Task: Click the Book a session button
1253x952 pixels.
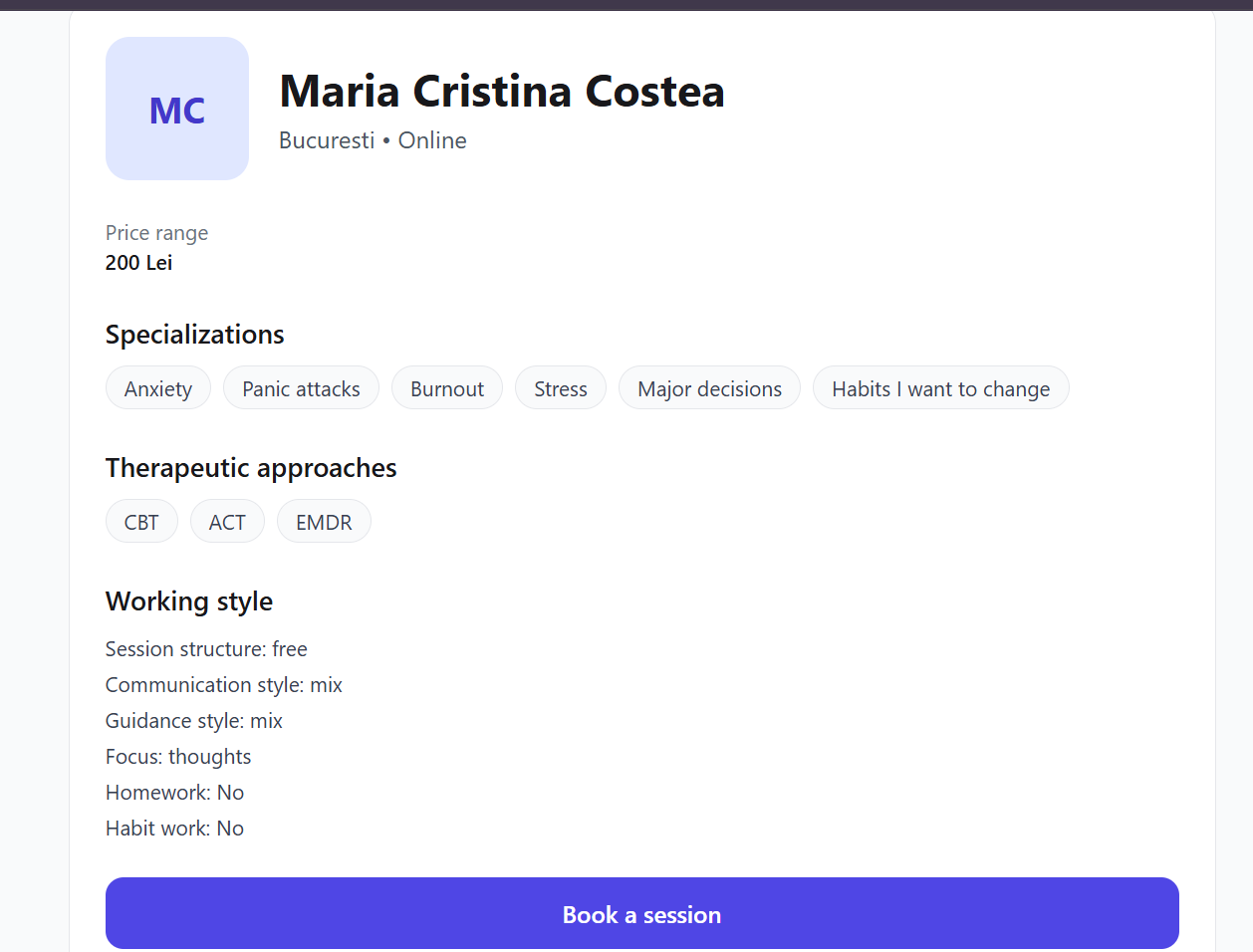Action: (x=641, y=913)
